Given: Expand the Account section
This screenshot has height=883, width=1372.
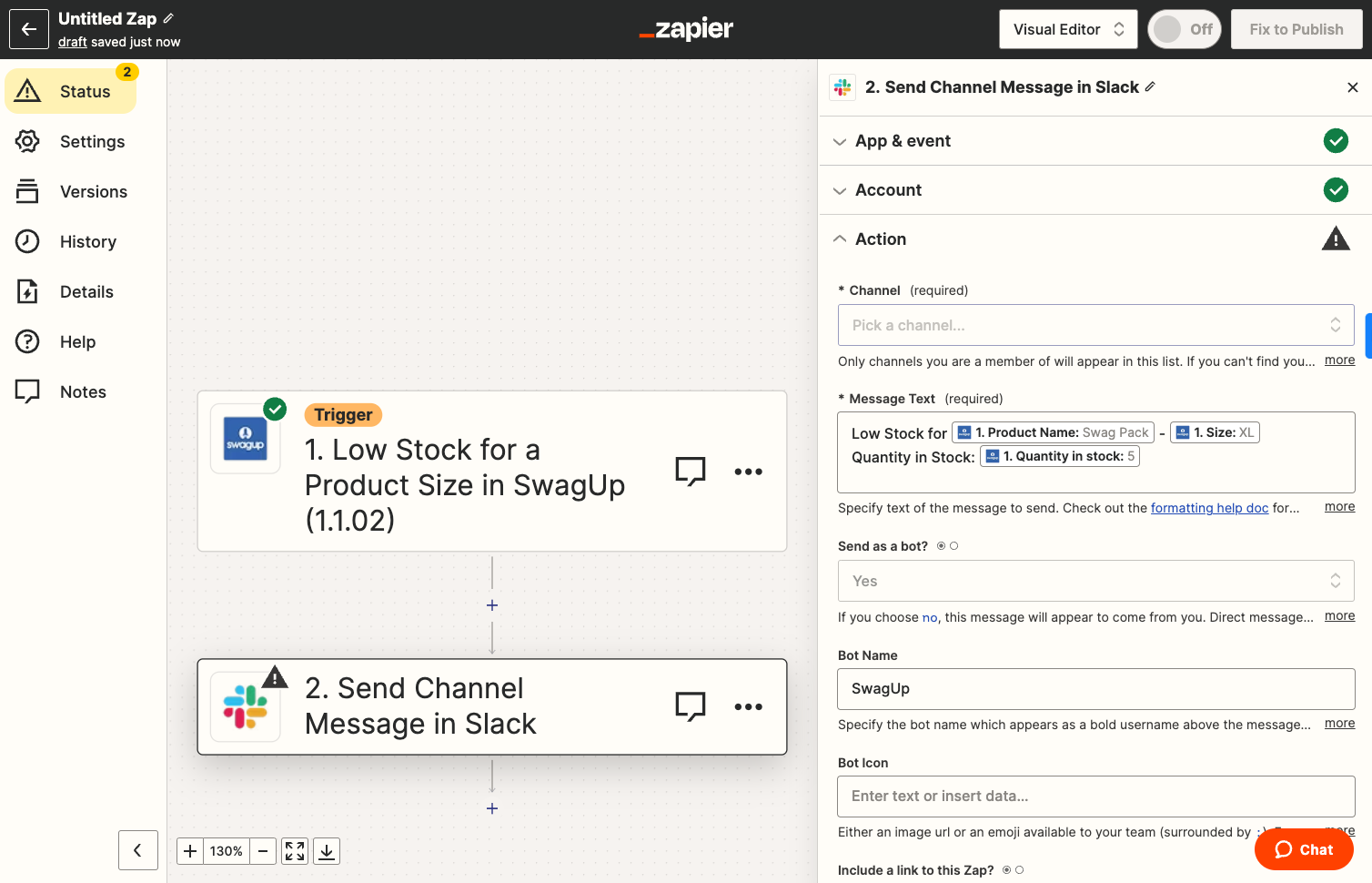Looking at the screenshot, I should 1095,190.
